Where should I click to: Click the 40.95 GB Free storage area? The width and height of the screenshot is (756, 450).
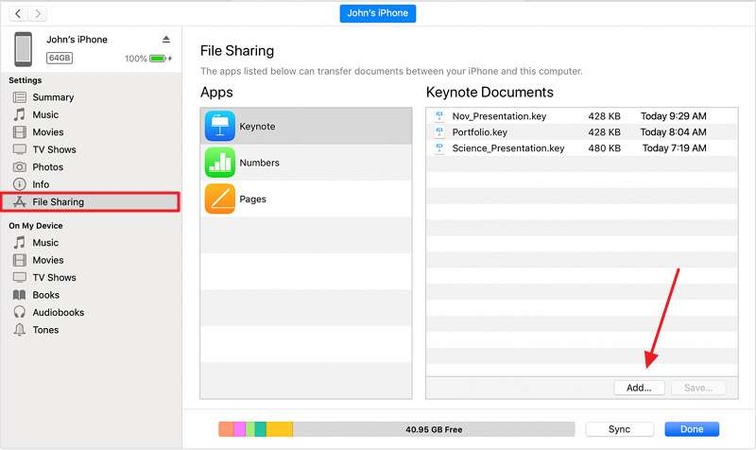434,429
